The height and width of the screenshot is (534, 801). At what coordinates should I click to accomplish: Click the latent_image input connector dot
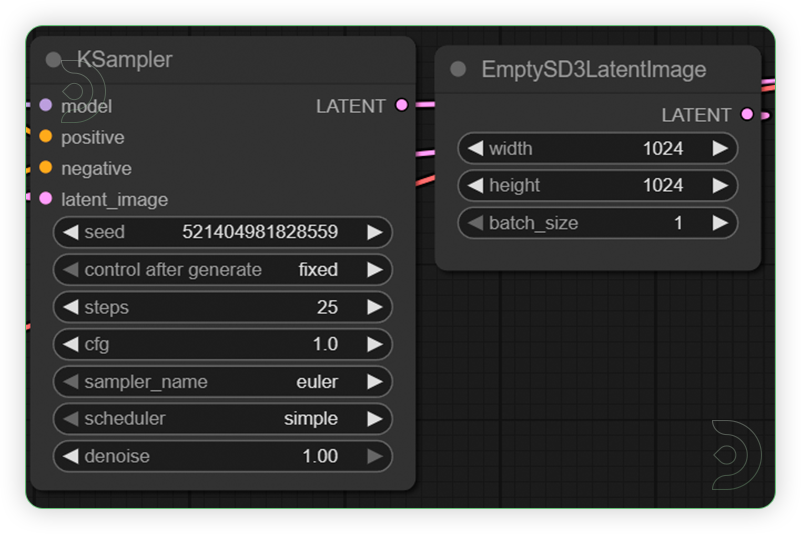[46, 198]
